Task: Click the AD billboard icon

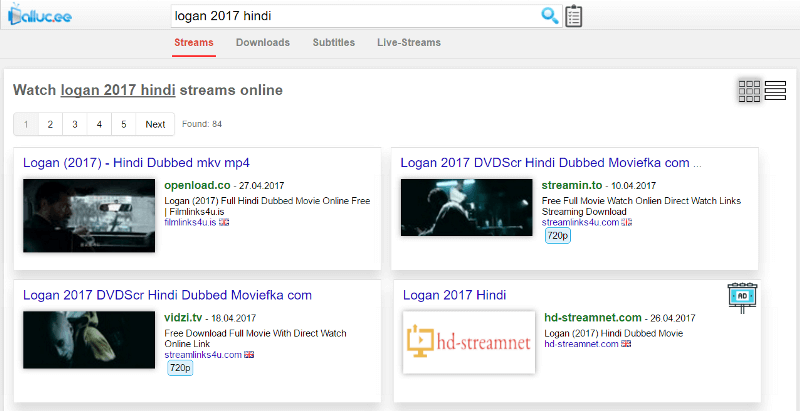Action: [x=742, y=298]
